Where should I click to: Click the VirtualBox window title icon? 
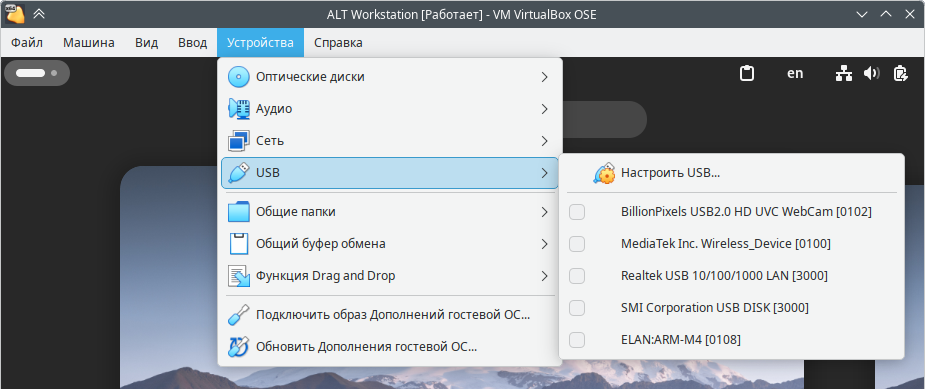(x=15, y=14)
